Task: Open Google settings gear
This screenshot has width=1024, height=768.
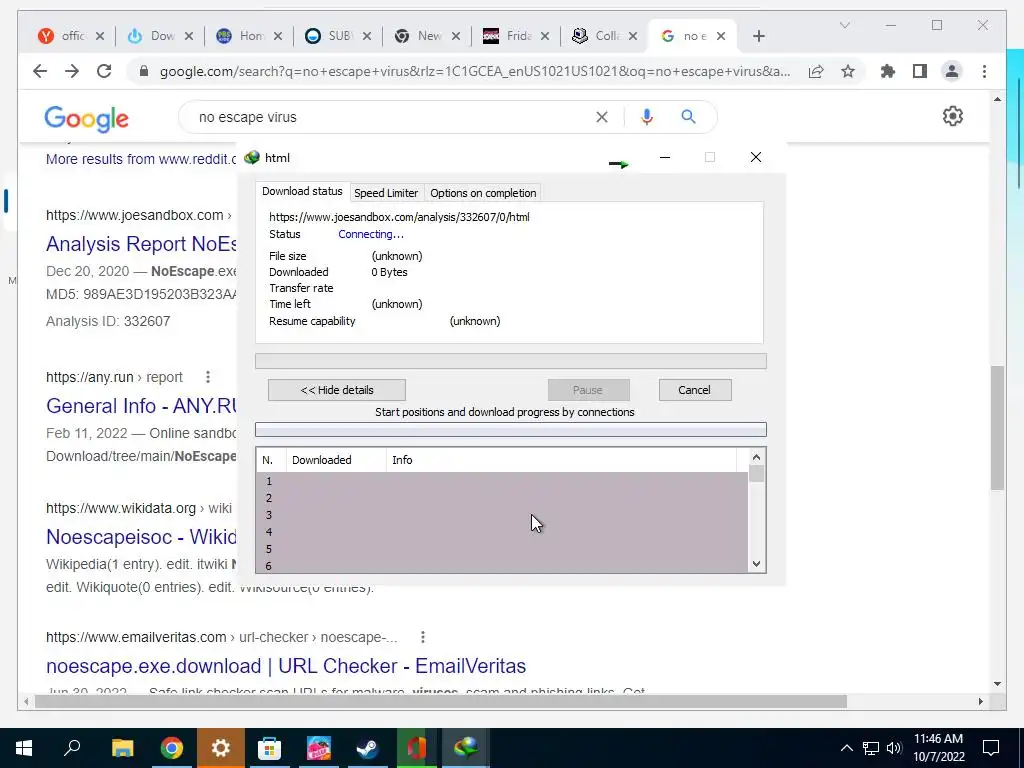Action: (953, 116)
